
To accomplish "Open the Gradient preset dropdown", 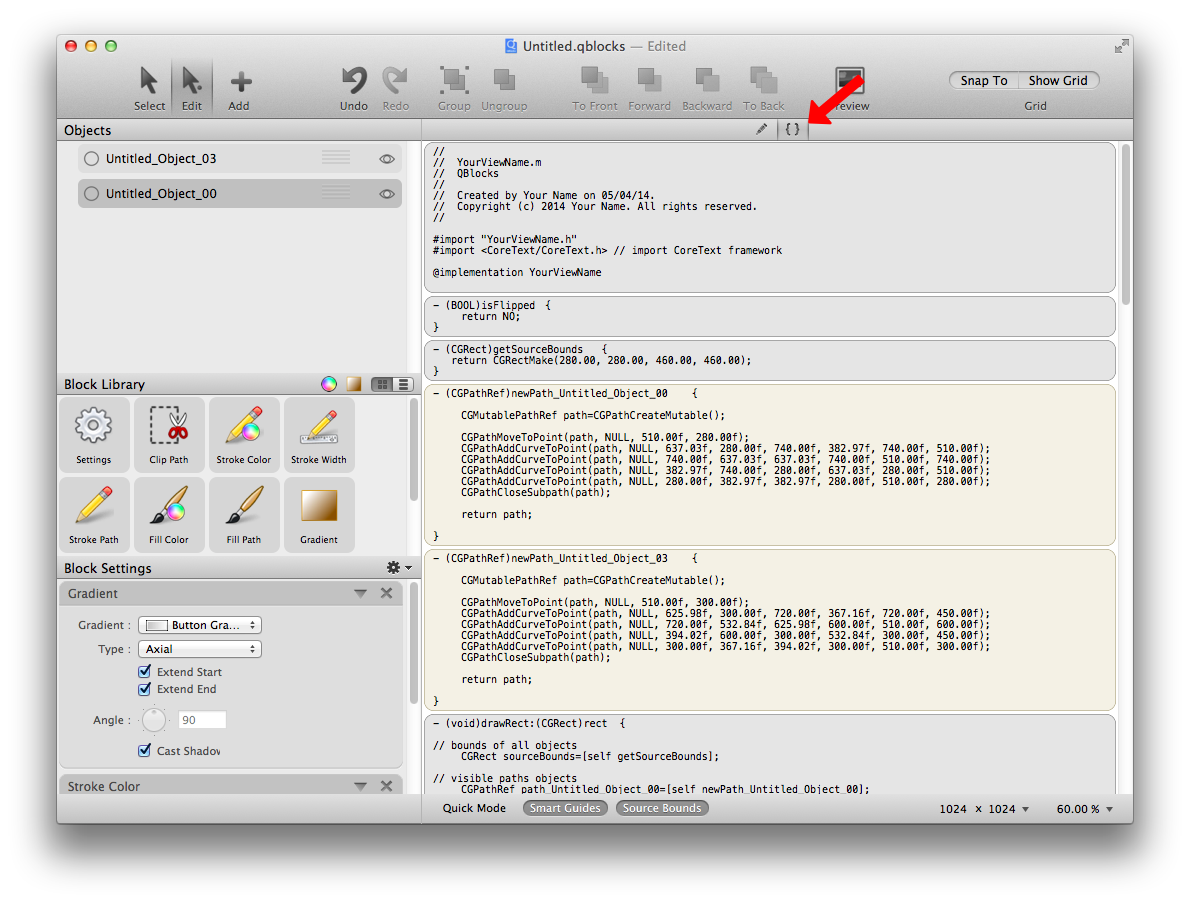I will pyautogui.click(x=200, y=625).
